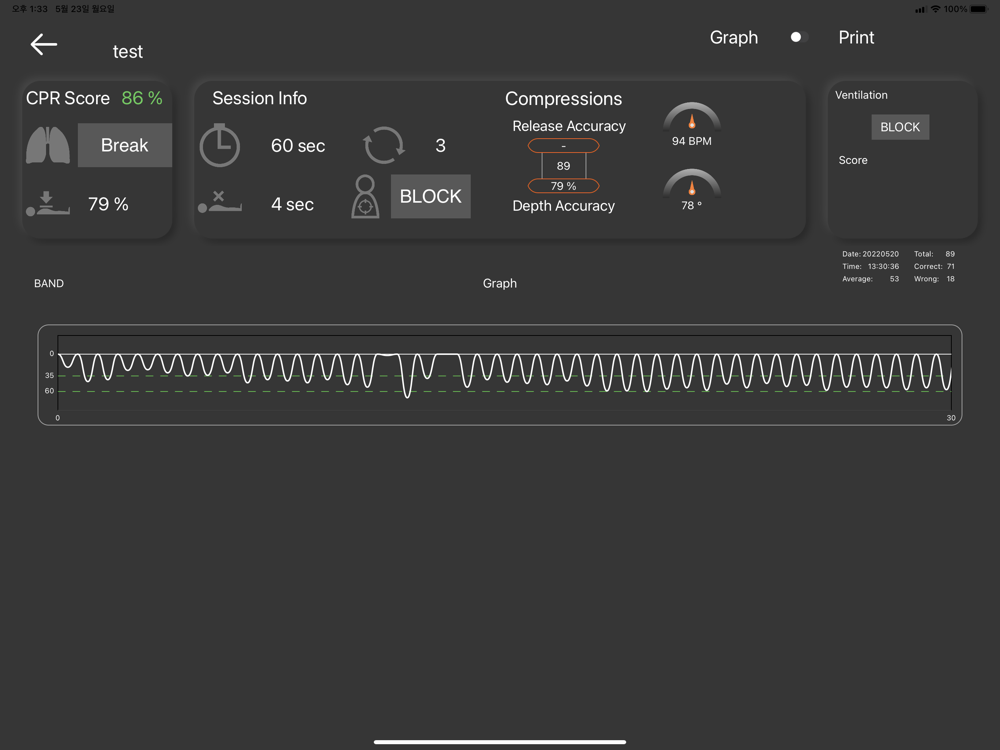Click the lungs ventilation icon
Image resolution: width=1000 pixels, height=750 pixels.
(48, 145)
